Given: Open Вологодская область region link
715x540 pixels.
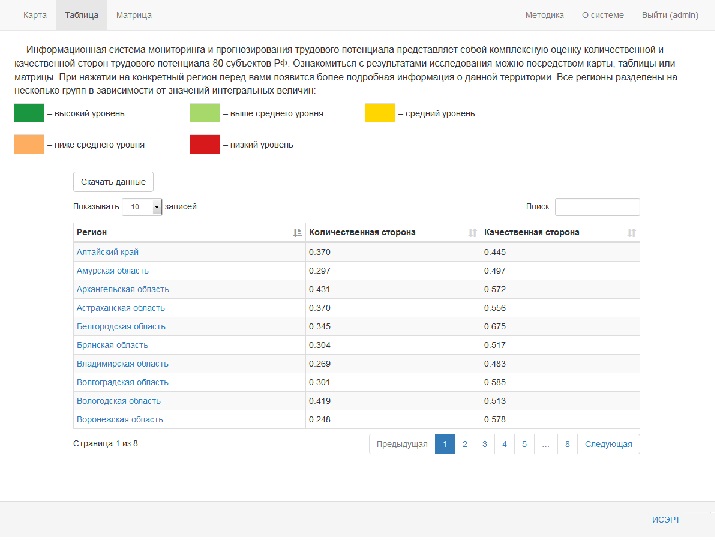Looking at the screenshot, I should 119,401.
